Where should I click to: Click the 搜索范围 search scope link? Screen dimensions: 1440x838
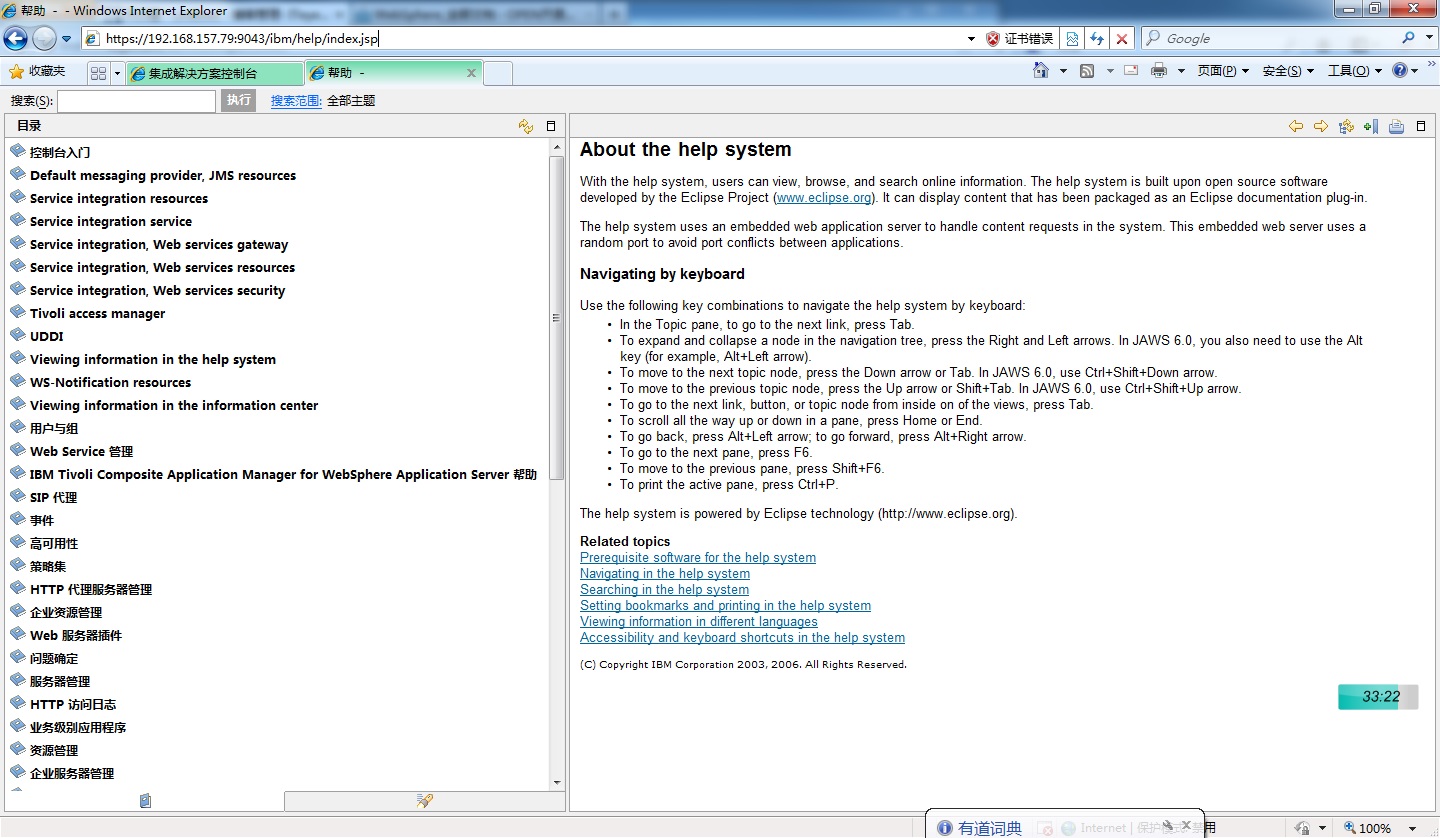296,101
